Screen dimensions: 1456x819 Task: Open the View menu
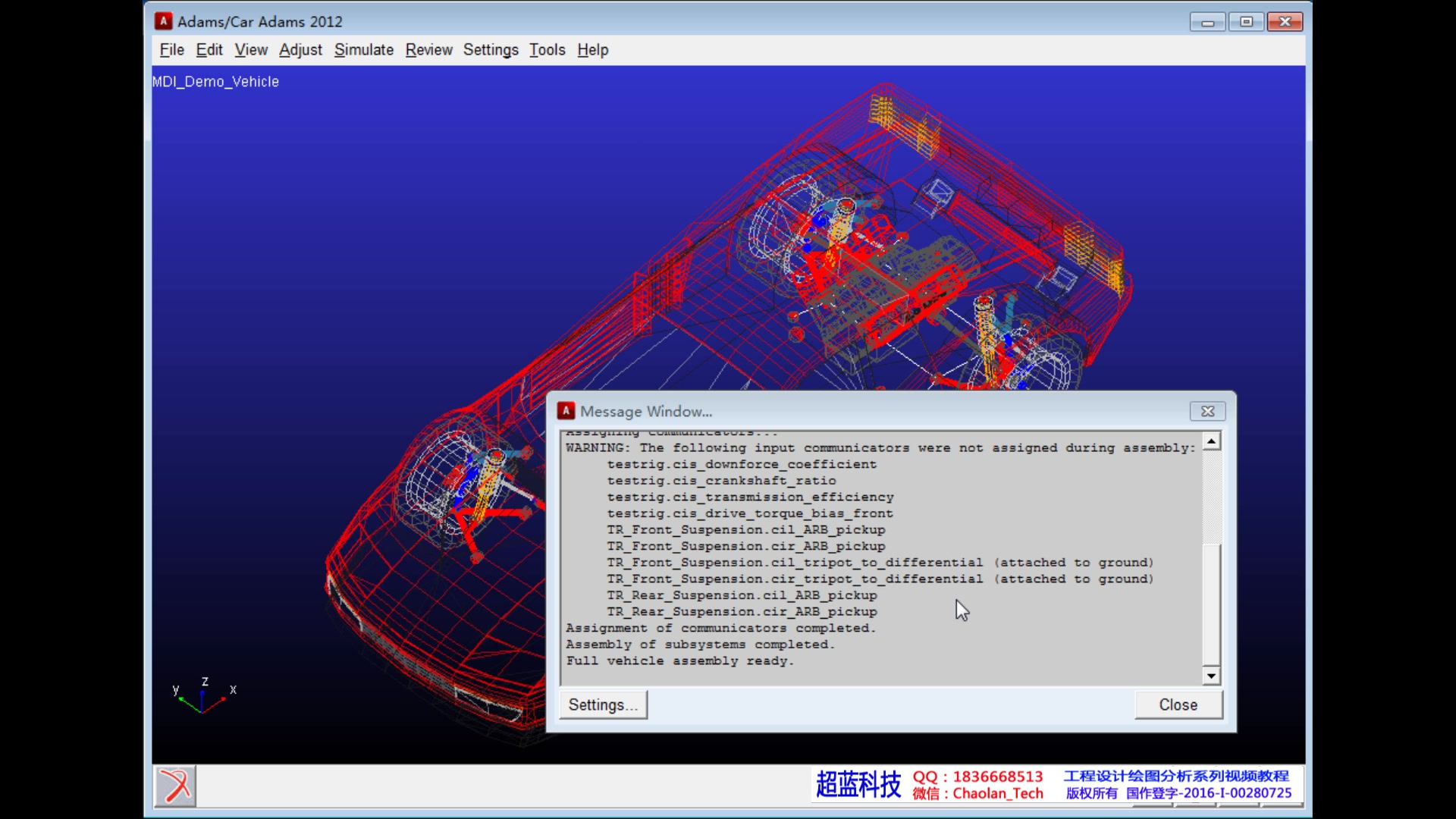coord(250,50)
